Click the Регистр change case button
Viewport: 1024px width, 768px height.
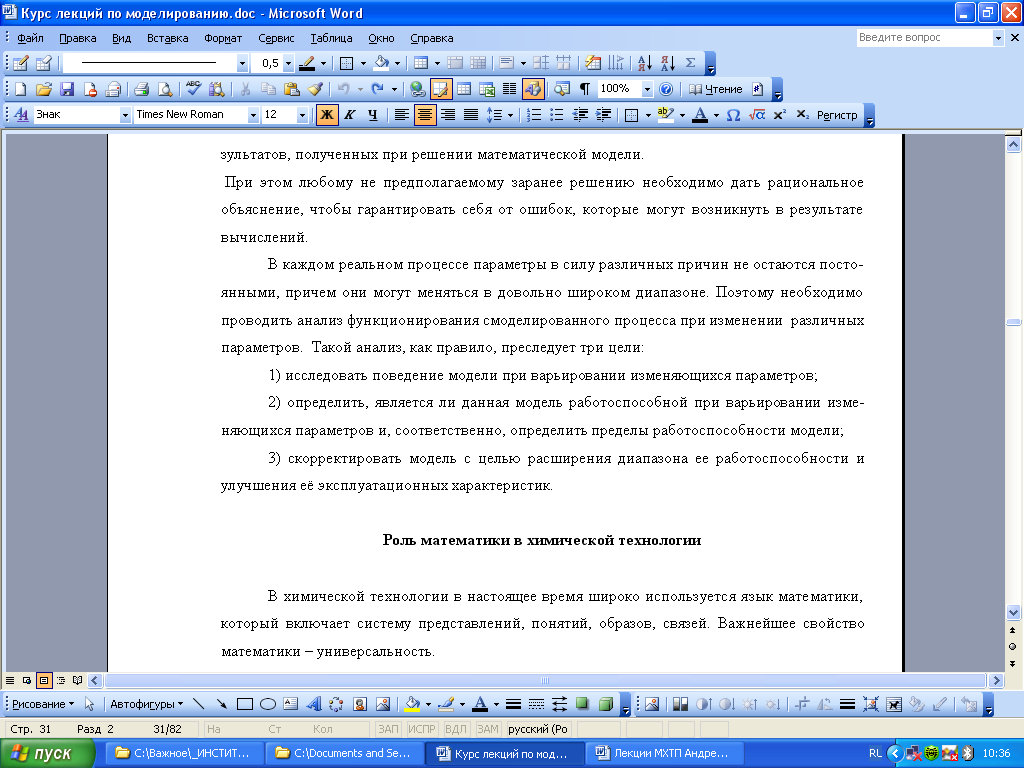(837, 115)
